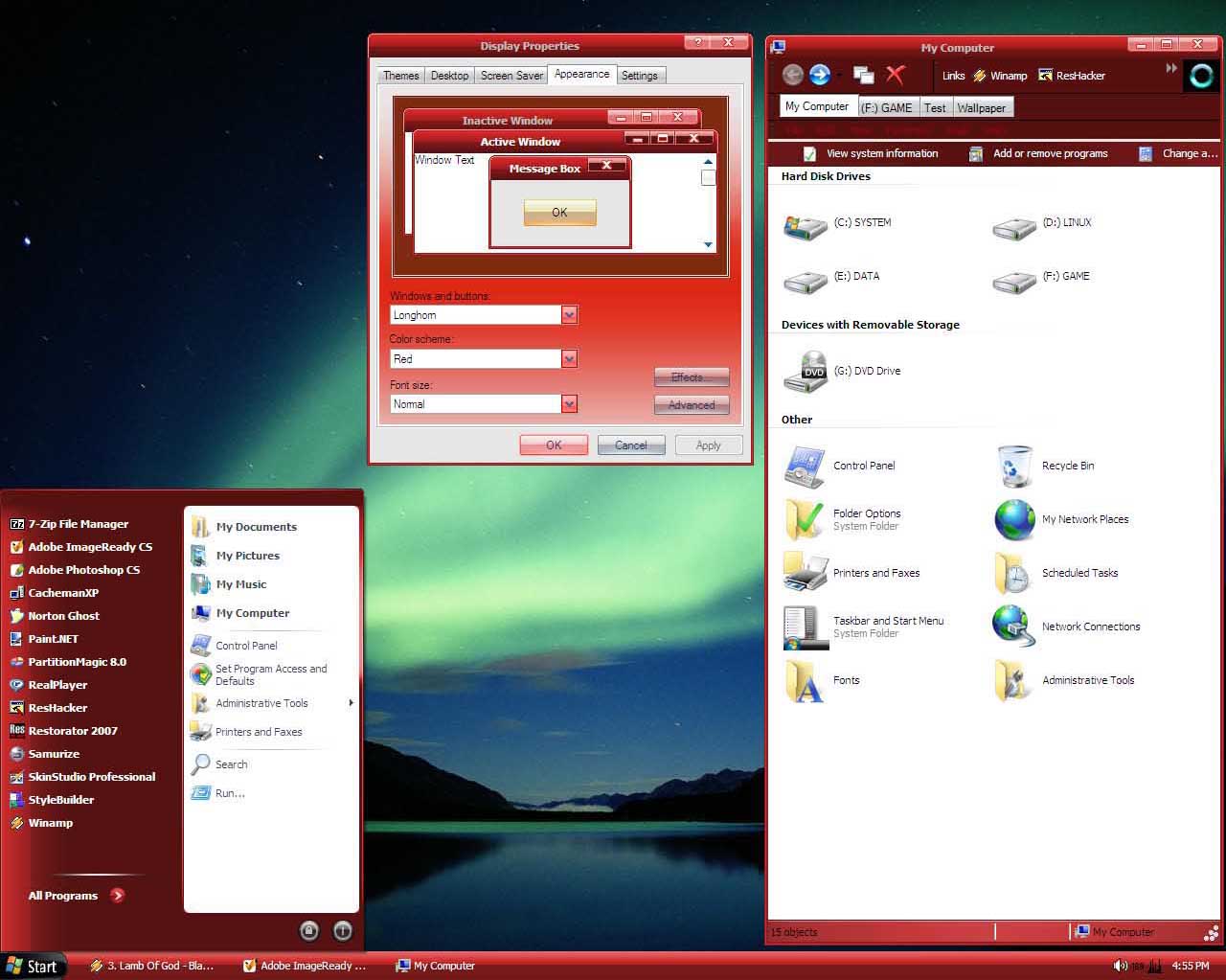Open the (G:) DVD Drive icon
This screenshot has height=980, width=1226.
[805, 372]
